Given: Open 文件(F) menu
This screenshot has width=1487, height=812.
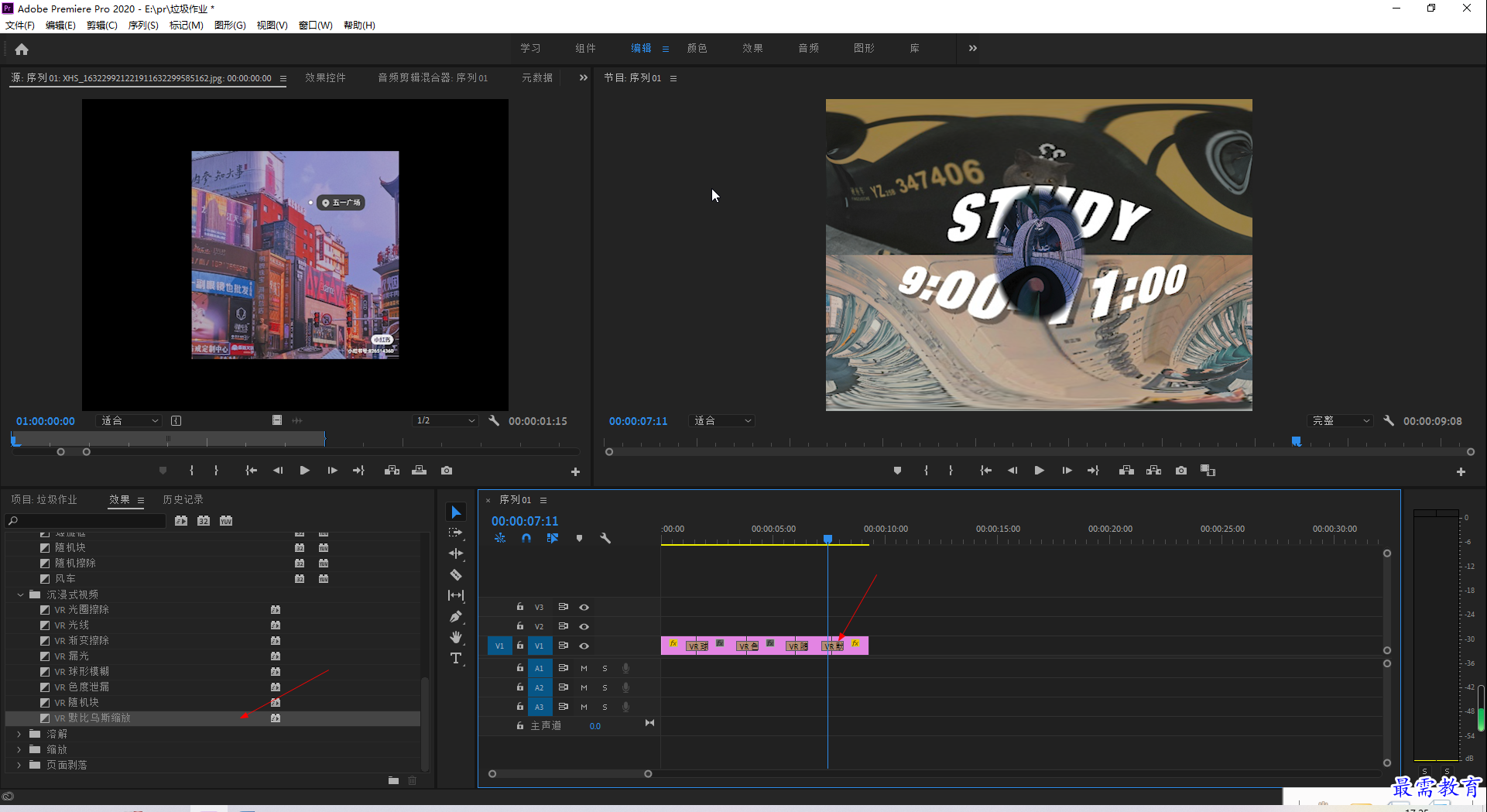Looking at the screenshot, I should [x=20, y=26].
